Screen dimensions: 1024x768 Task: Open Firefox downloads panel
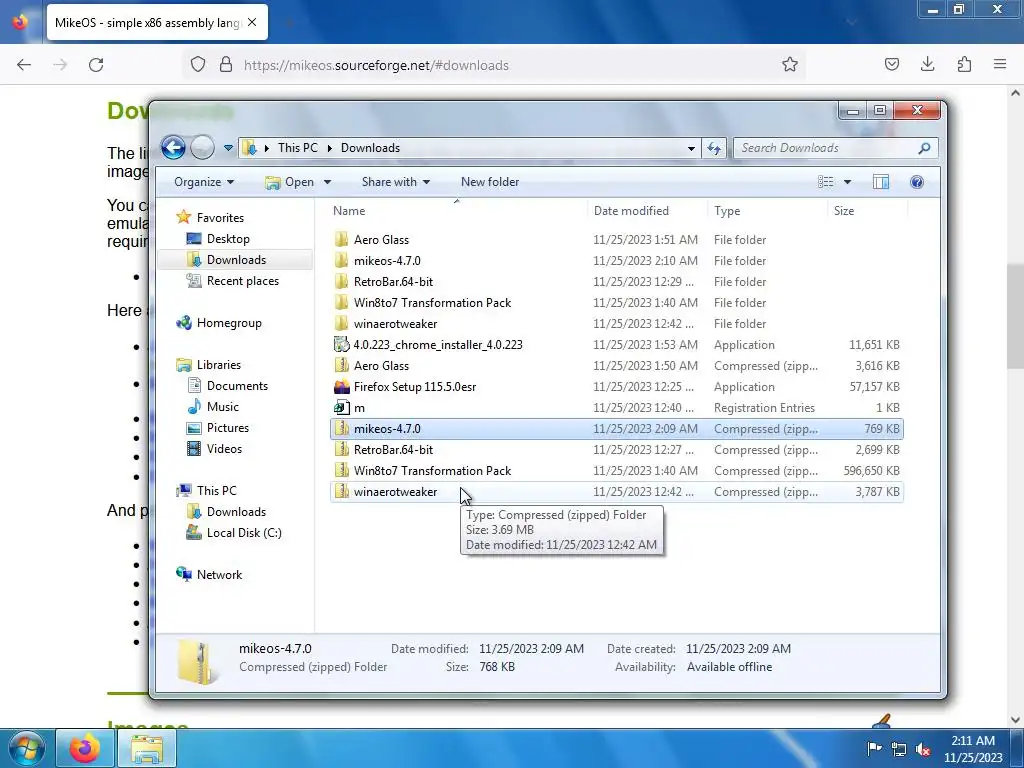click(x=927, y=65)
